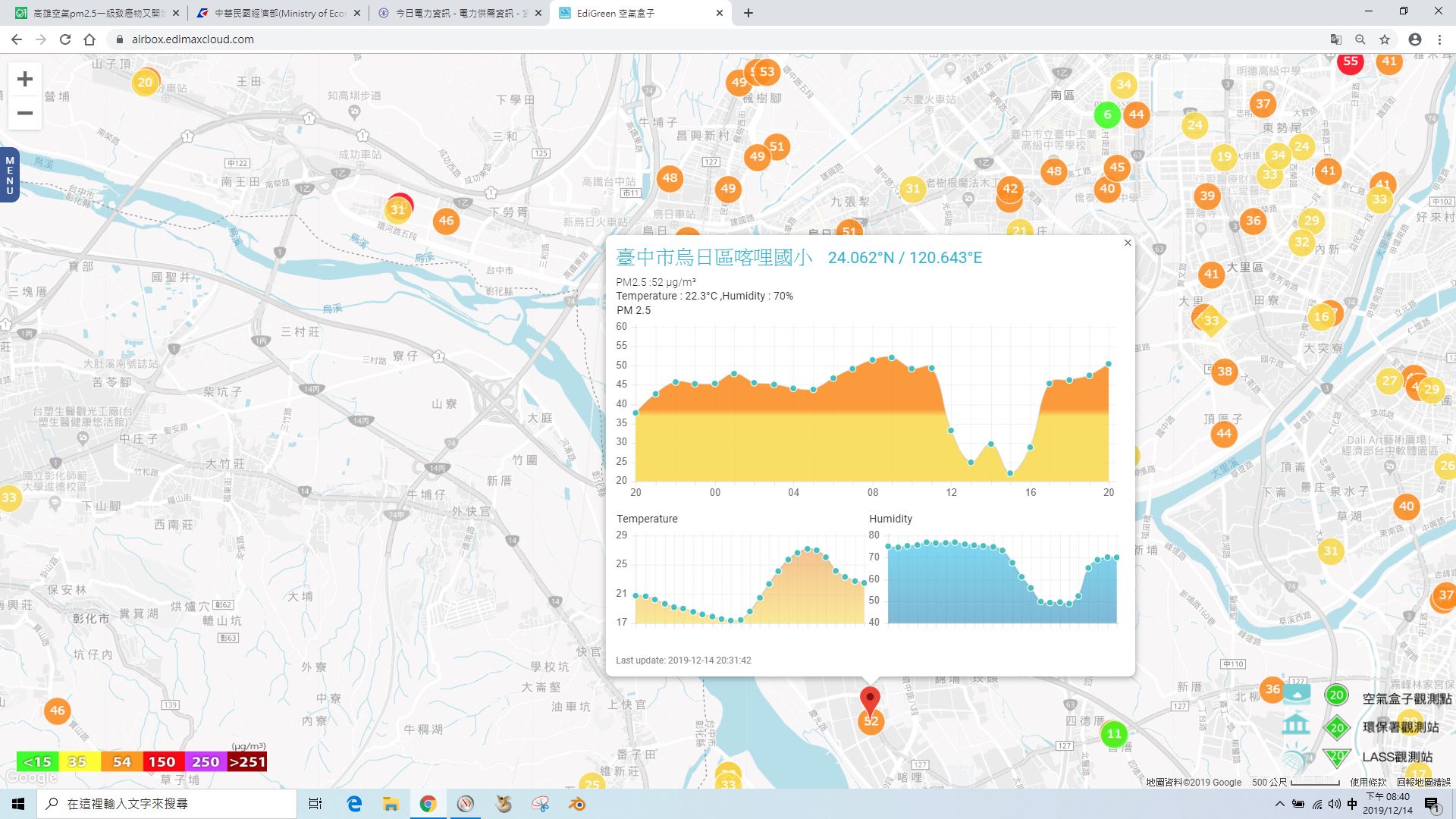Open the Translate this page icon
Screen dimensions: 1456x819
click(x=1336, y=39)
